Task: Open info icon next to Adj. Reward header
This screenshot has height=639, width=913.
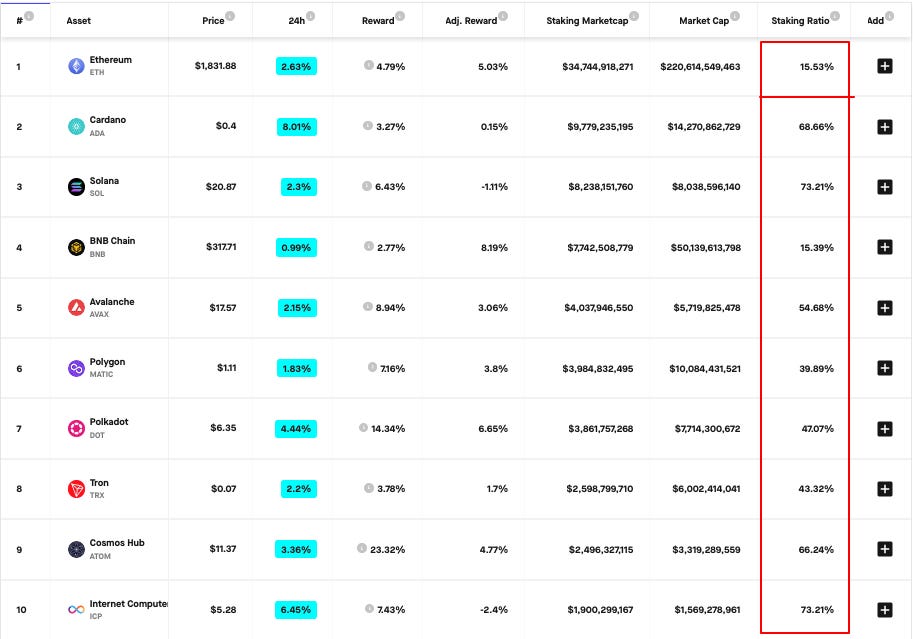Action: coord(502,16)
